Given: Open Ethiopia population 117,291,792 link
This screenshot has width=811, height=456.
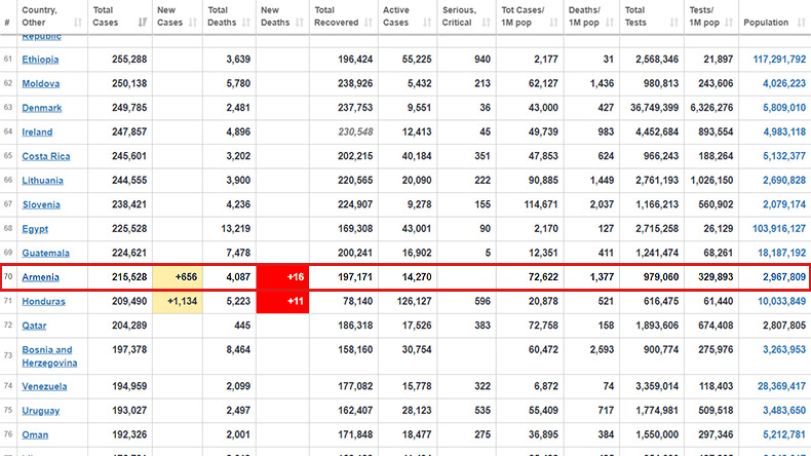Looking at the screenshot, I should [779, 59].
